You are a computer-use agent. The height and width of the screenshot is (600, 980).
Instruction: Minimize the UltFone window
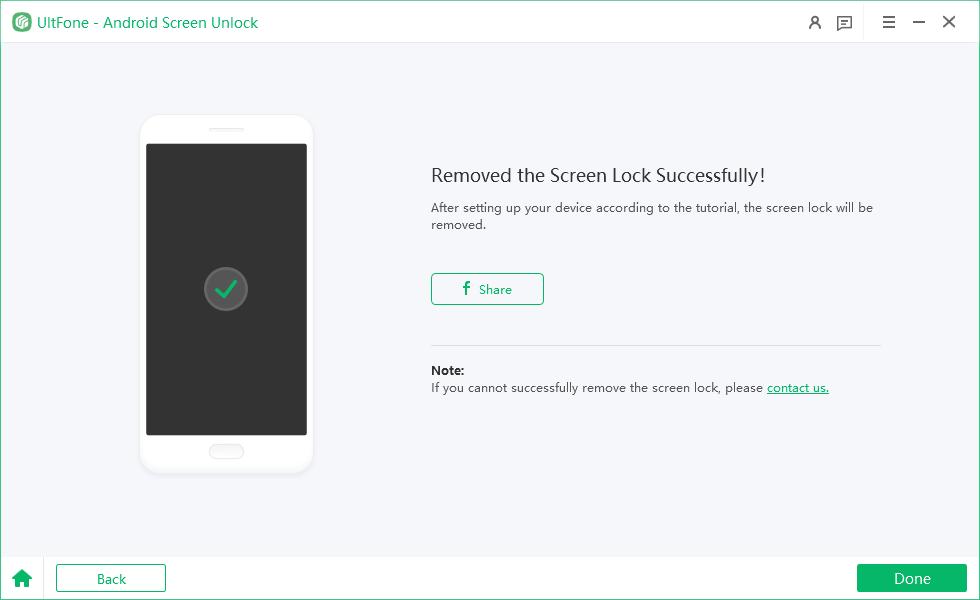[919, 22]
